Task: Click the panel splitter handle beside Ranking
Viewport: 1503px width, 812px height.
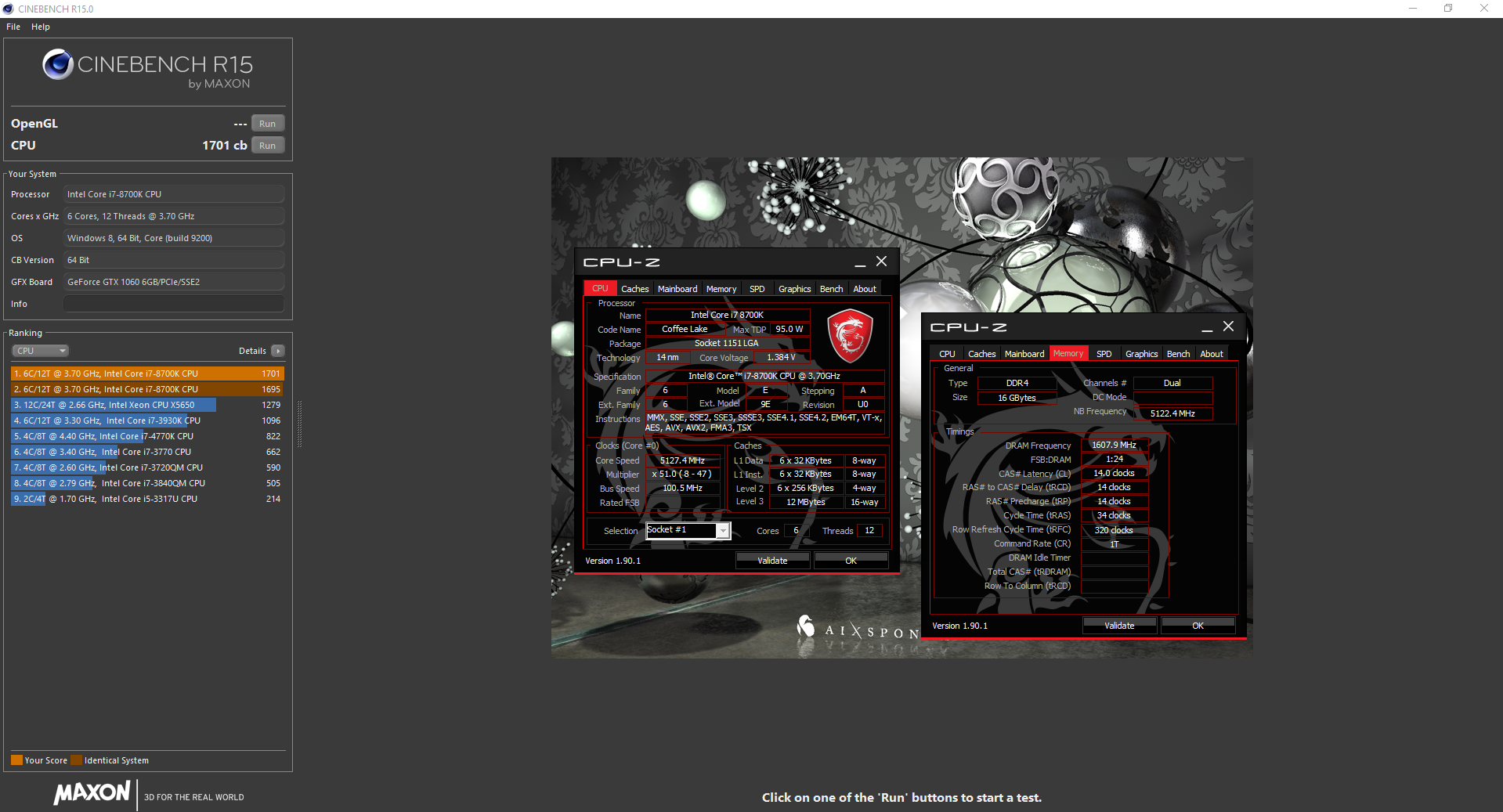Action: 299,425
